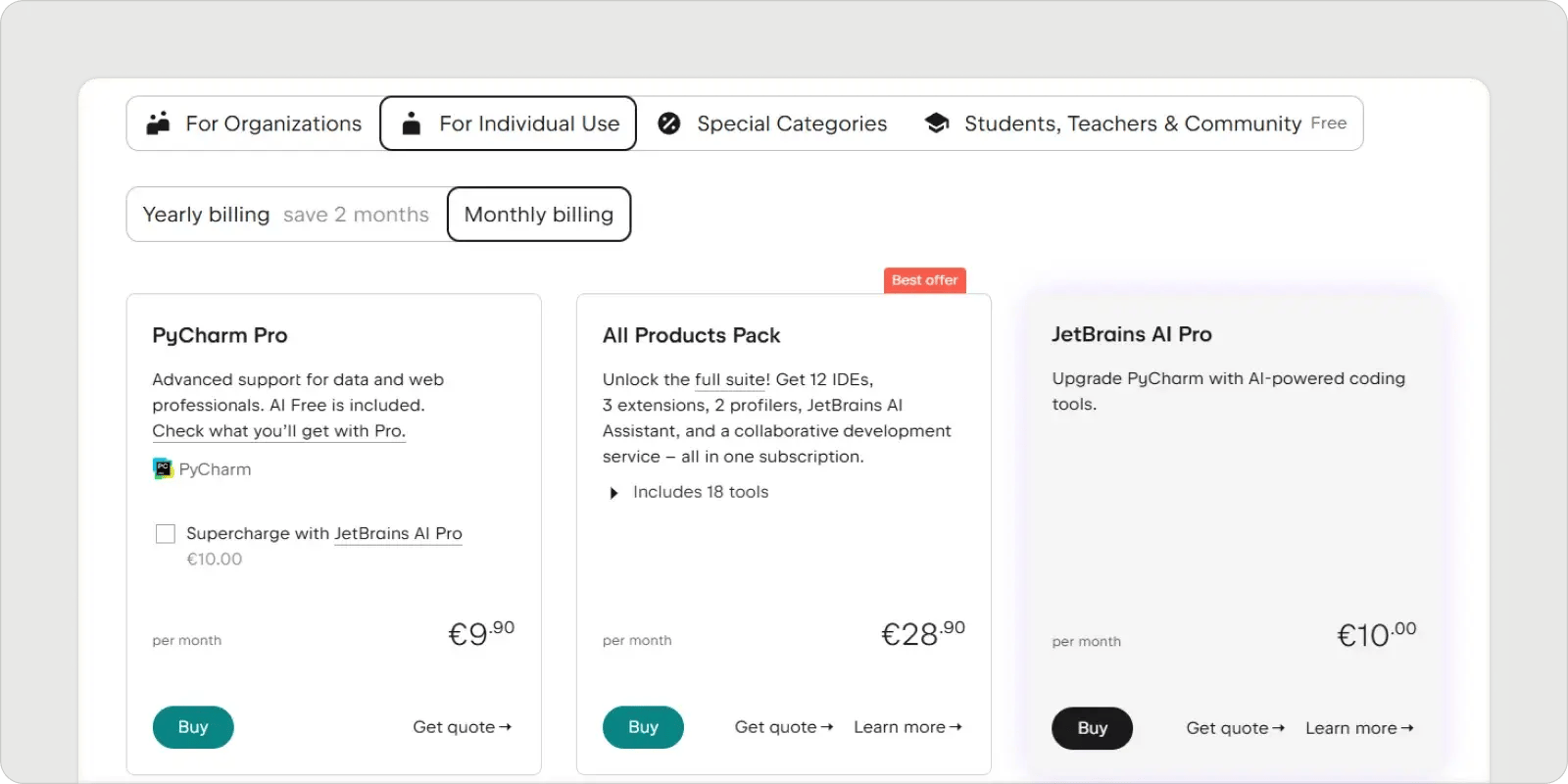Click the Free label beside Community

pyautogui.click(x=1329, y=123)
